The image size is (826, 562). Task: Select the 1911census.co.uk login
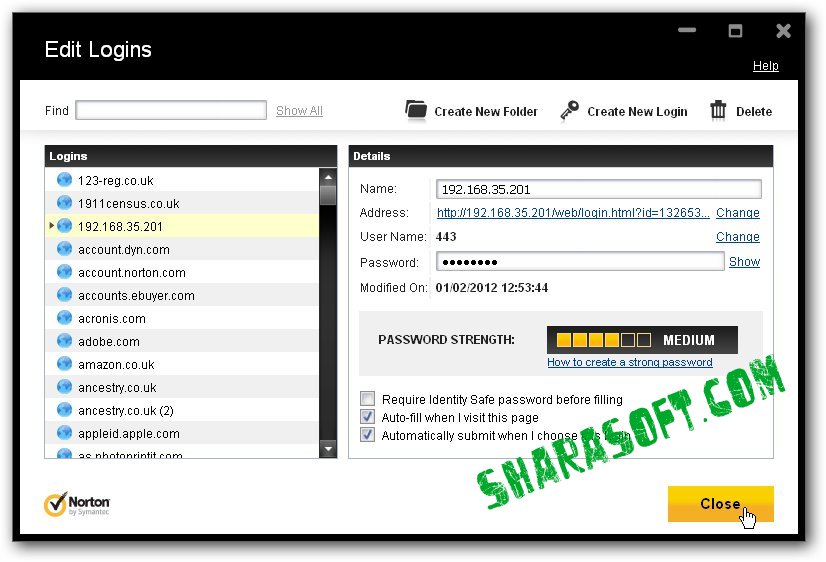click(182, 203)
